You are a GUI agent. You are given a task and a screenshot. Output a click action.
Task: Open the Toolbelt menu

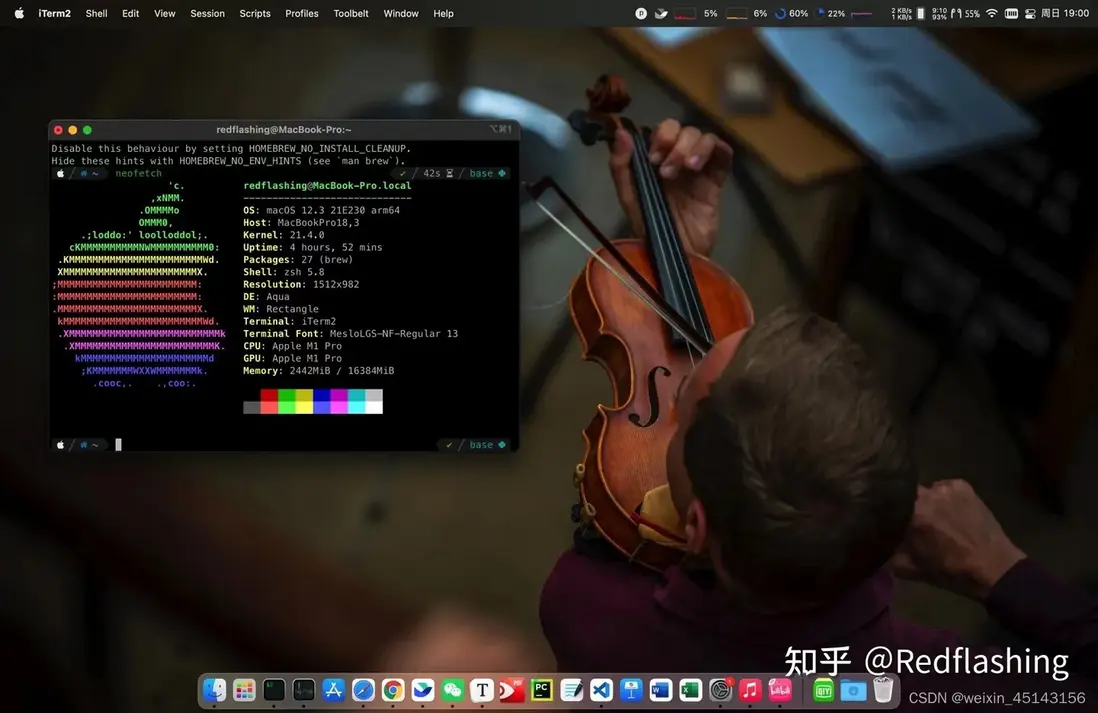tap(351, 13)
